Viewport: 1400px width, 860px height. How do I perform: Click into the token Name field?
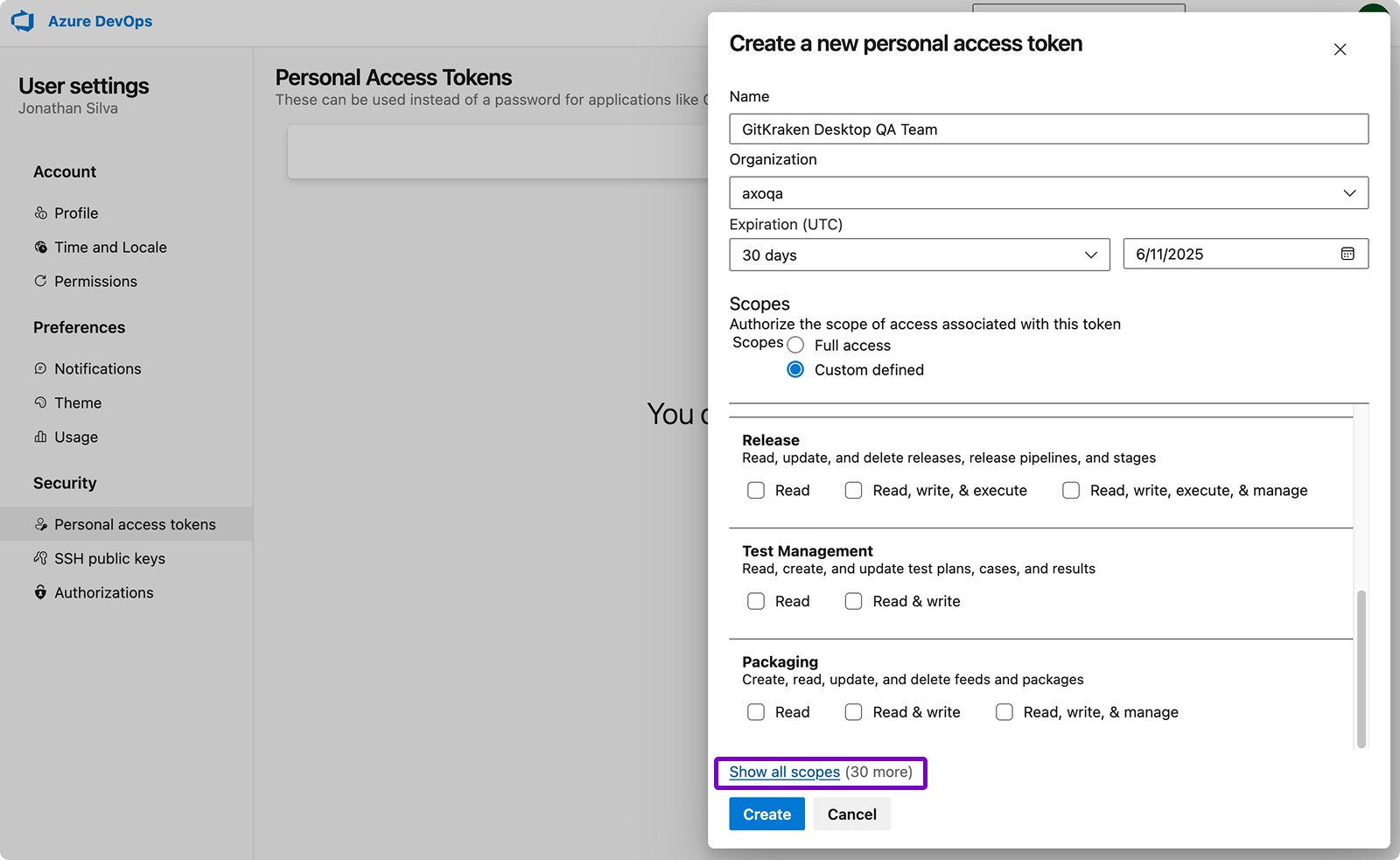pyautogui.click(x=1048, y=129)
